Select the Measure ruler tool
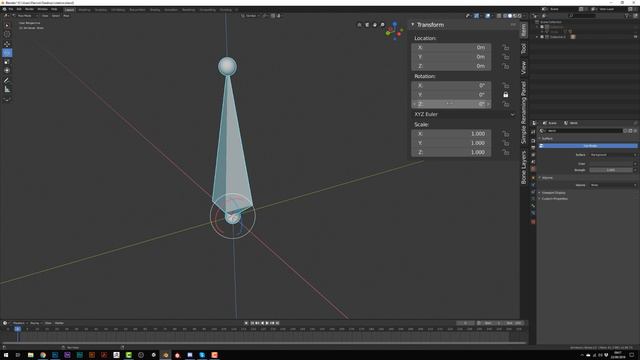640x360 pixels. coord(7,89)
